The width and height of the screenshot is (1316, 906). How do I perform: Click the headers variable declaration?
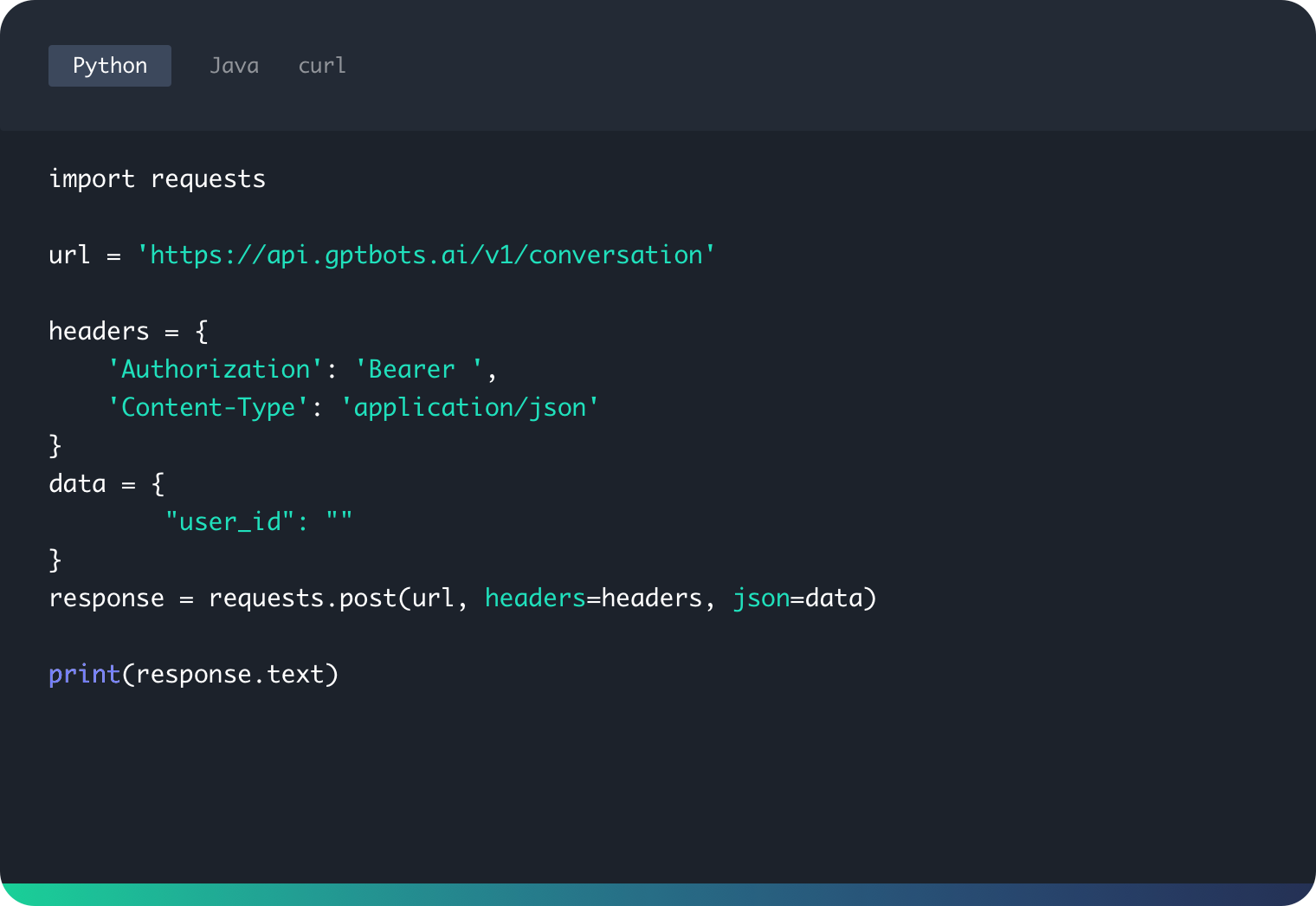click(x=100, y=330)
